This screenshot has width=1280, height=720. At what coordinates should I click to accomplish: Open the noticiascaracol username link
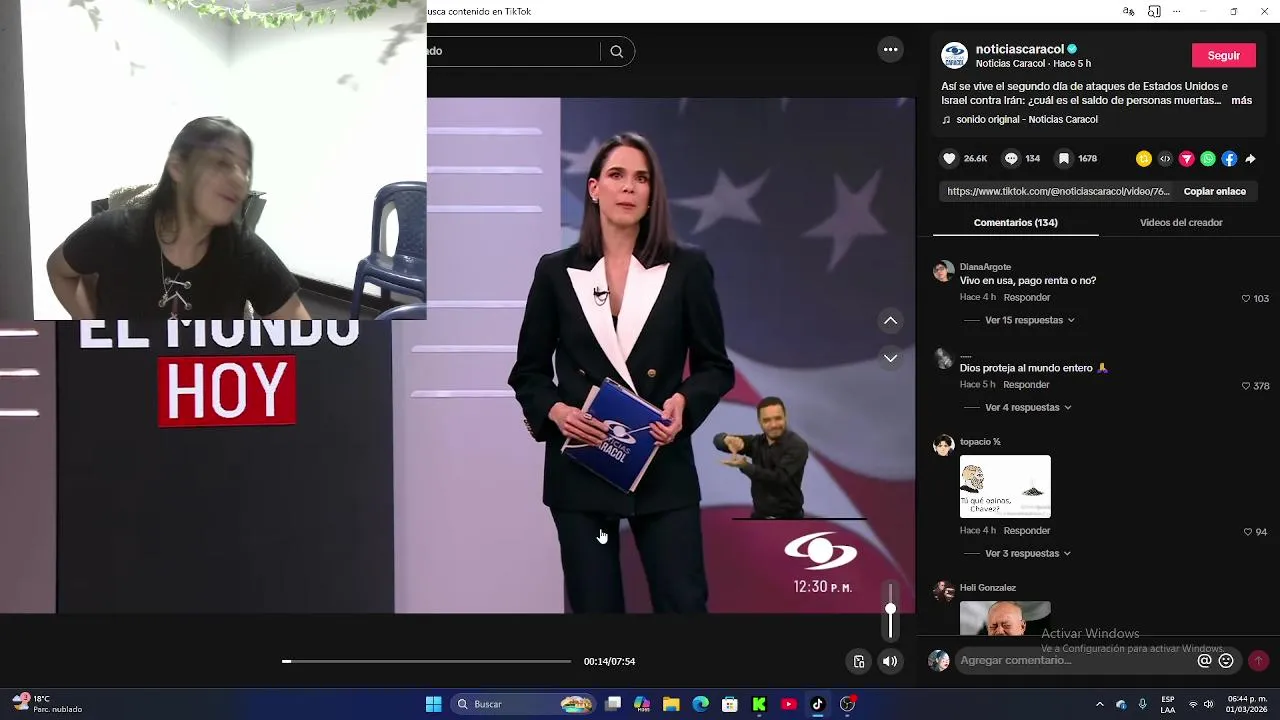coord(1019,49)
